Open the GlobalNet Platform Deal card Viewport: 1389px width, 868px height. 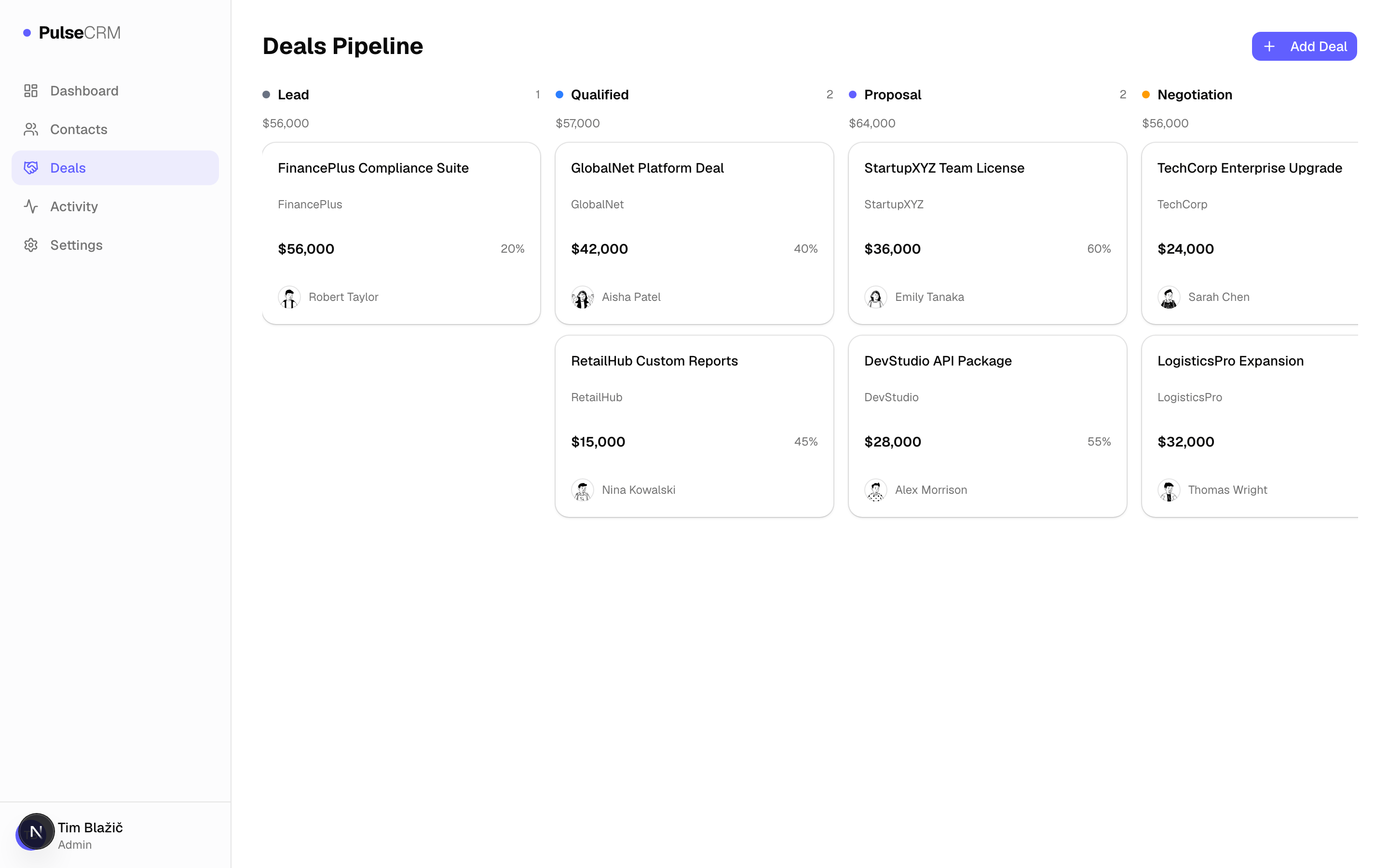pyautogui.click(x=694, y=234)
